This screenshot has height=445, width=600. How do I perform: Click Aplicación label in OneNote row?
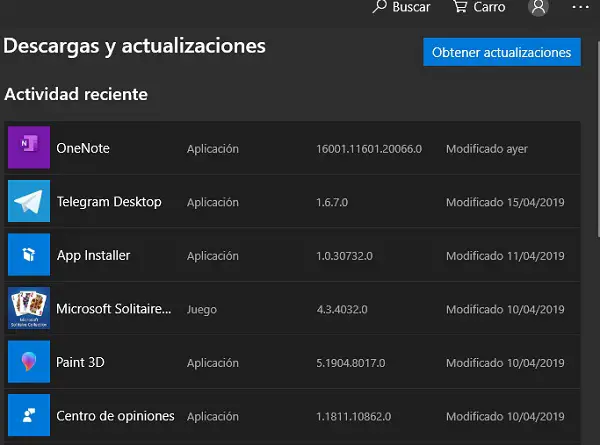point(213,149)
